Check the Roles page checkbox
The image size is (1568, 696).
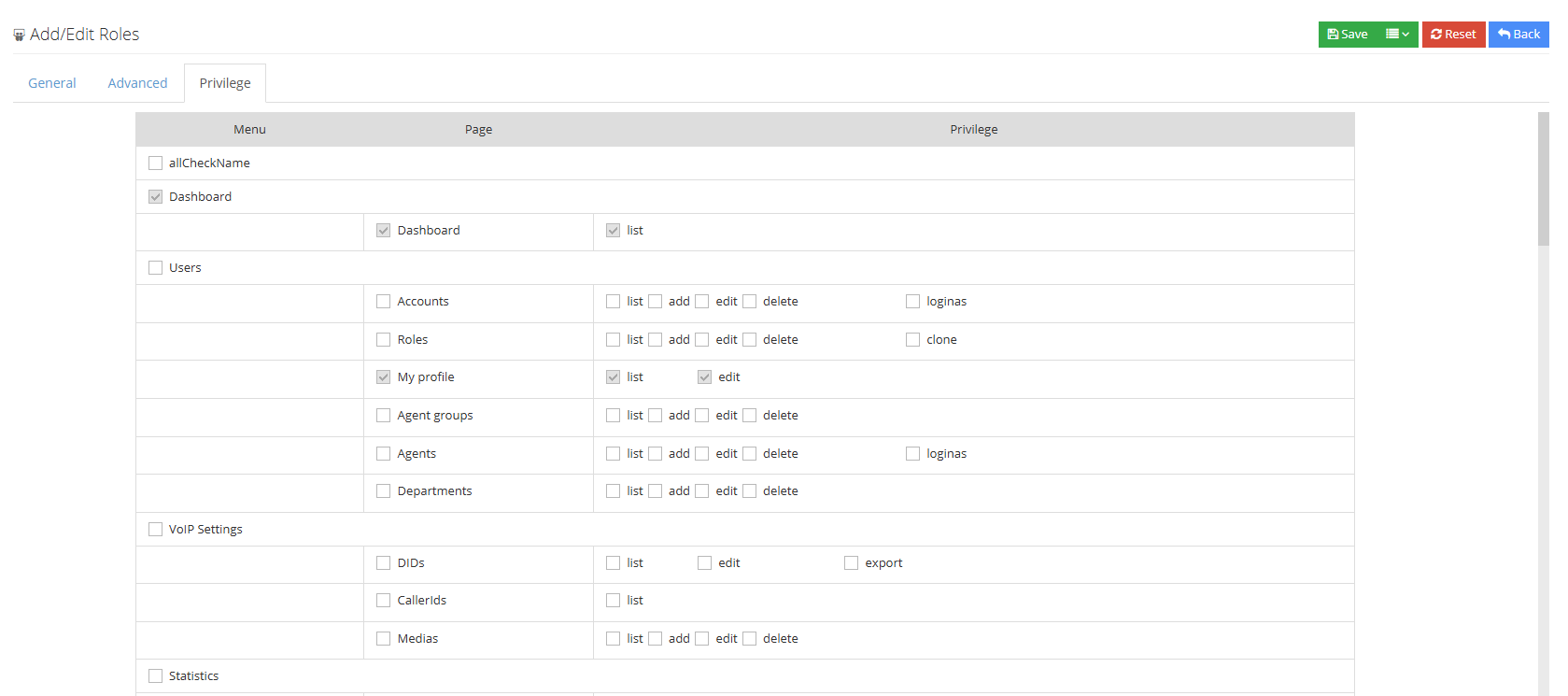coord(383,340)
